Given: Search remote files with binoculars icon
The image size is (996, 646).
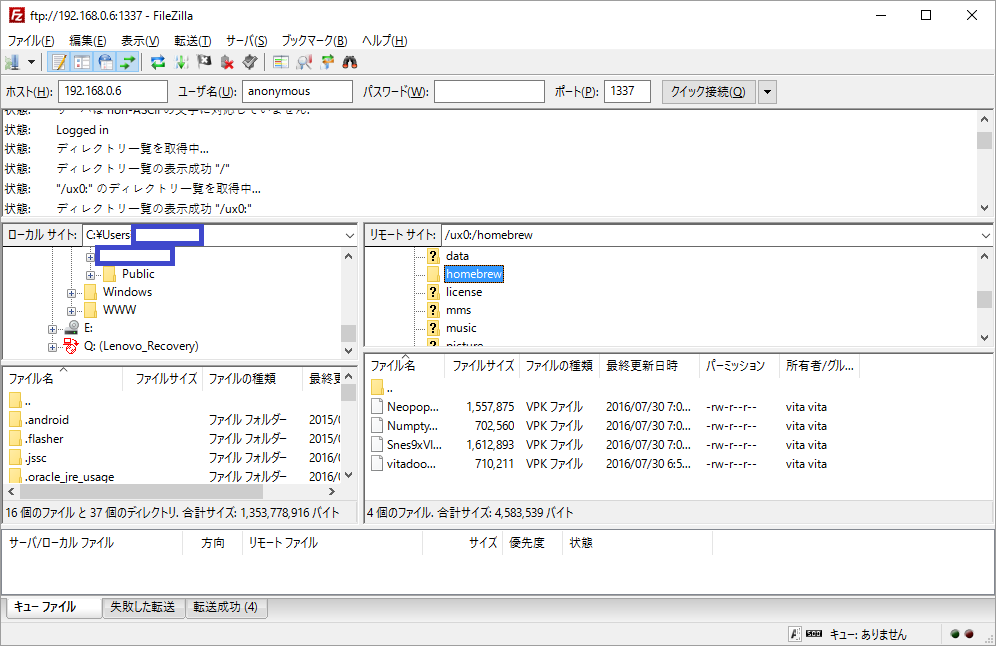Looking at the screenshot, I should pos(350,62).
